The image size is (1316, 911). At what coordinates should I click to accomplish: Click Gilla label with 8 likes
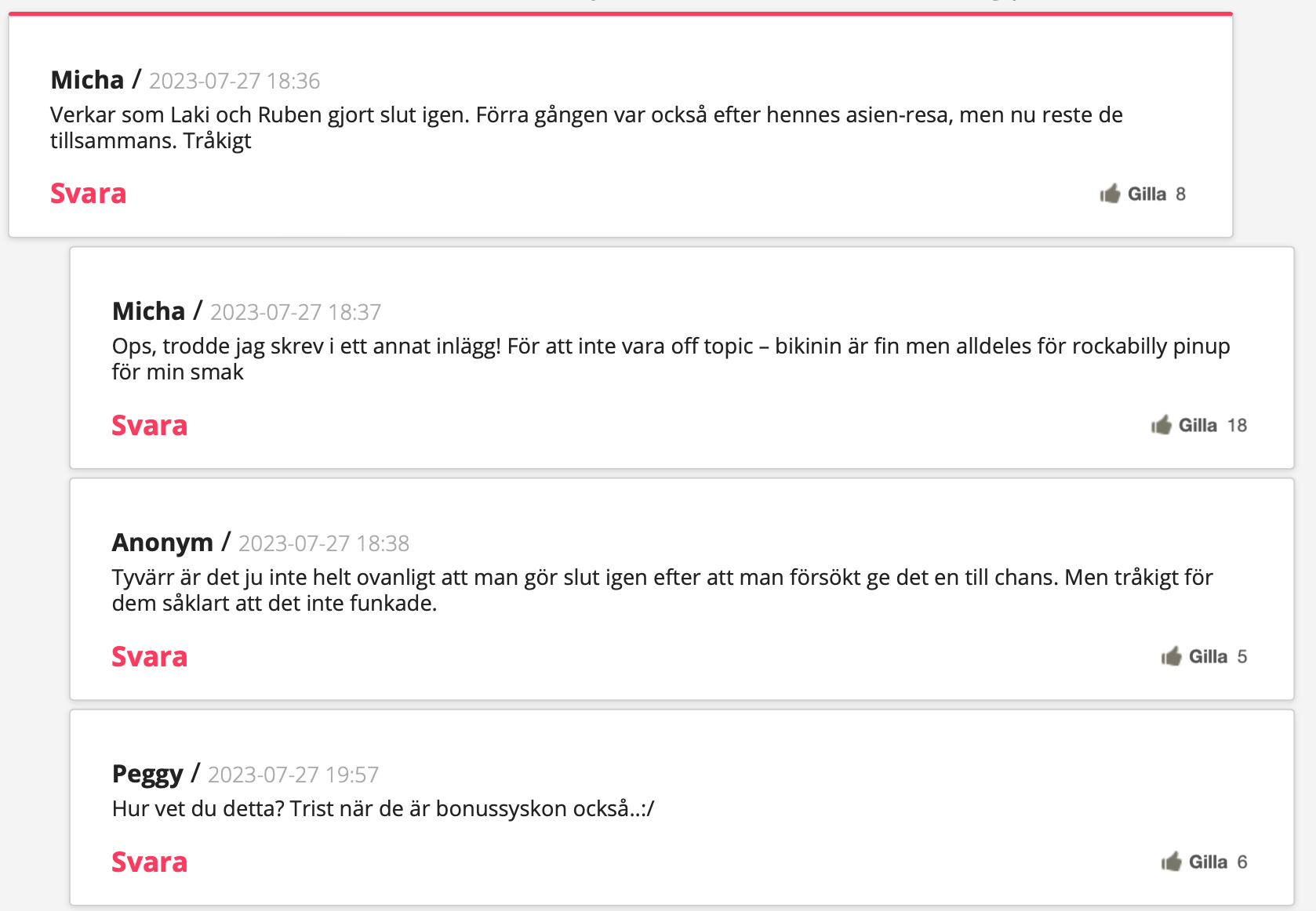[x=1147, y=194]
